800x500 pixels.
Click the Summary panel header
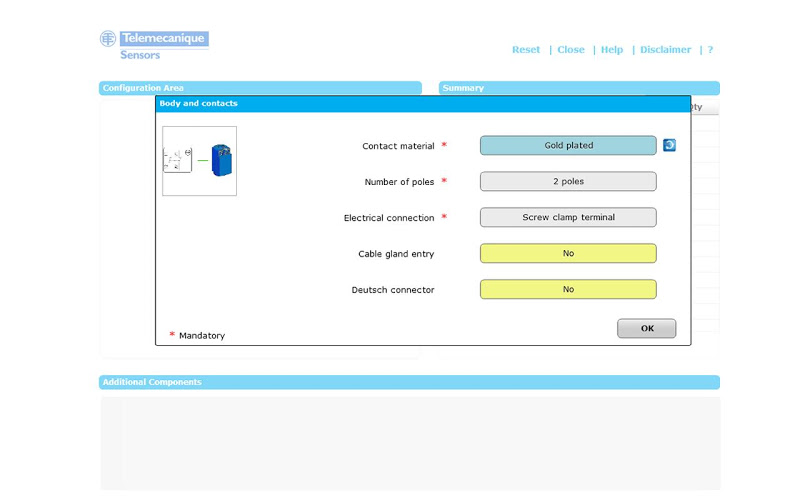point(579,88)
